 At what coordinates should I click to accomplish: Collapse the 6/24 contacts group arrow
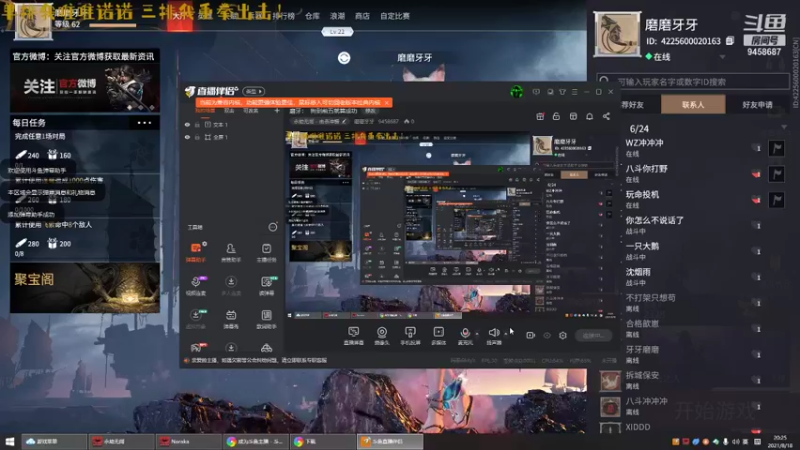pos(784,127)
